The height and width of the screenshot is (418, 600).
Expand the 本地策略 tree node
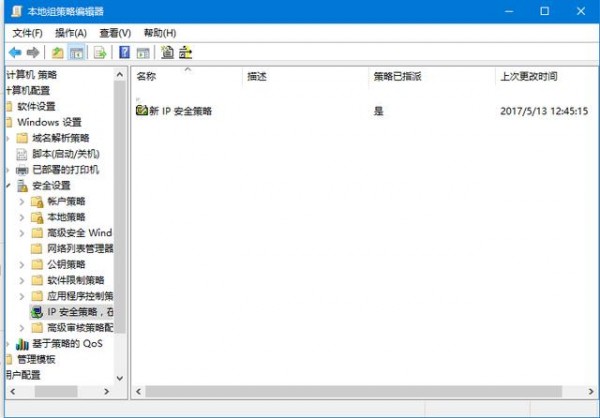click(x=23, y=217)
